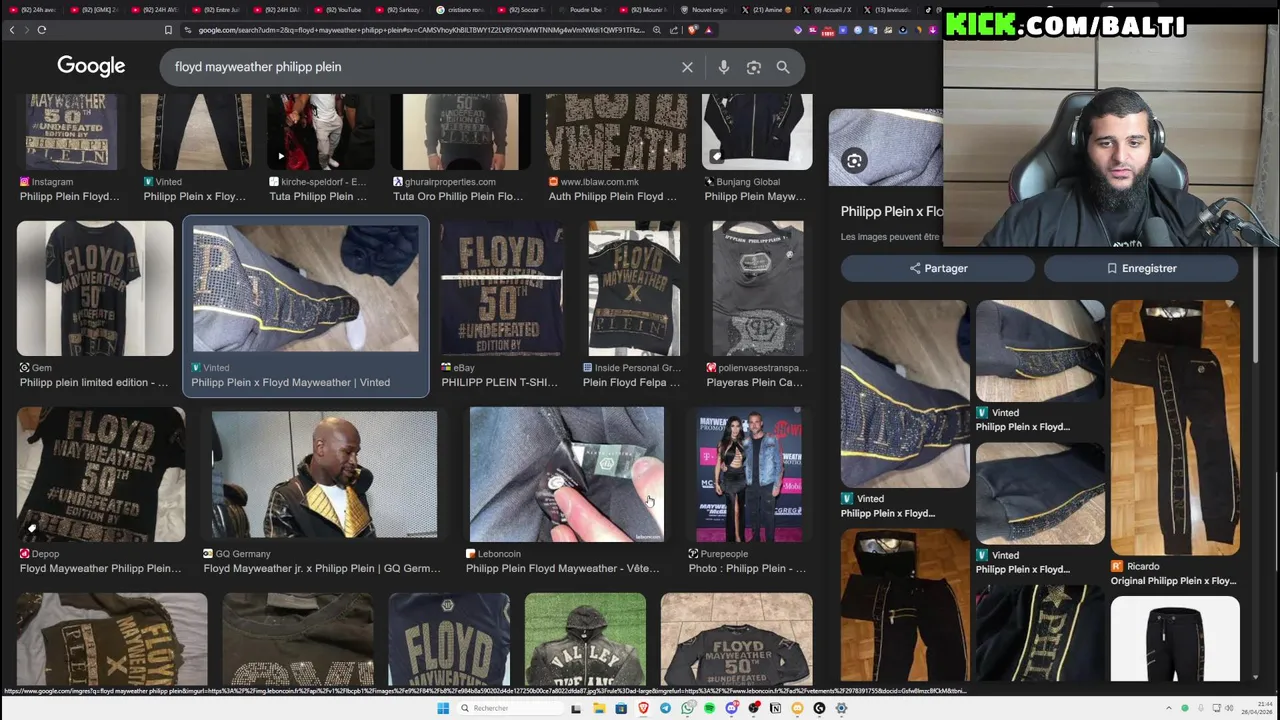This screenshot has height=720, width=1280.
Task: Switch to the cristiano browser tab
Action: pyautogui.click(x=460, y=9)
